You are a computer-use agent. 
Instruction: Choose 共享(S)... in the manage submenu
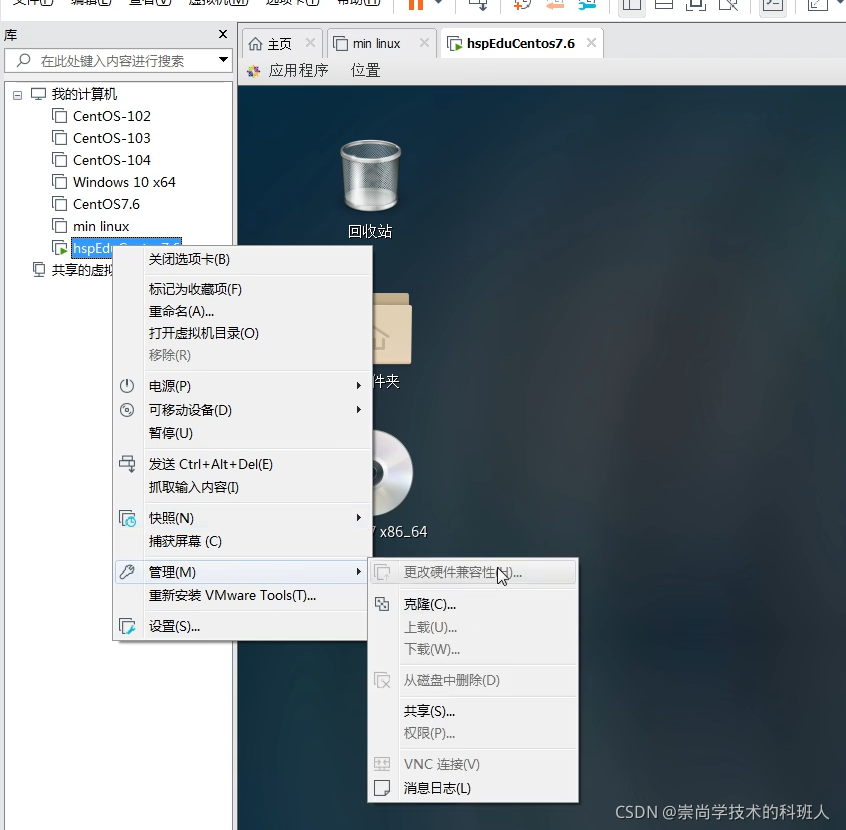click(429, 711)
